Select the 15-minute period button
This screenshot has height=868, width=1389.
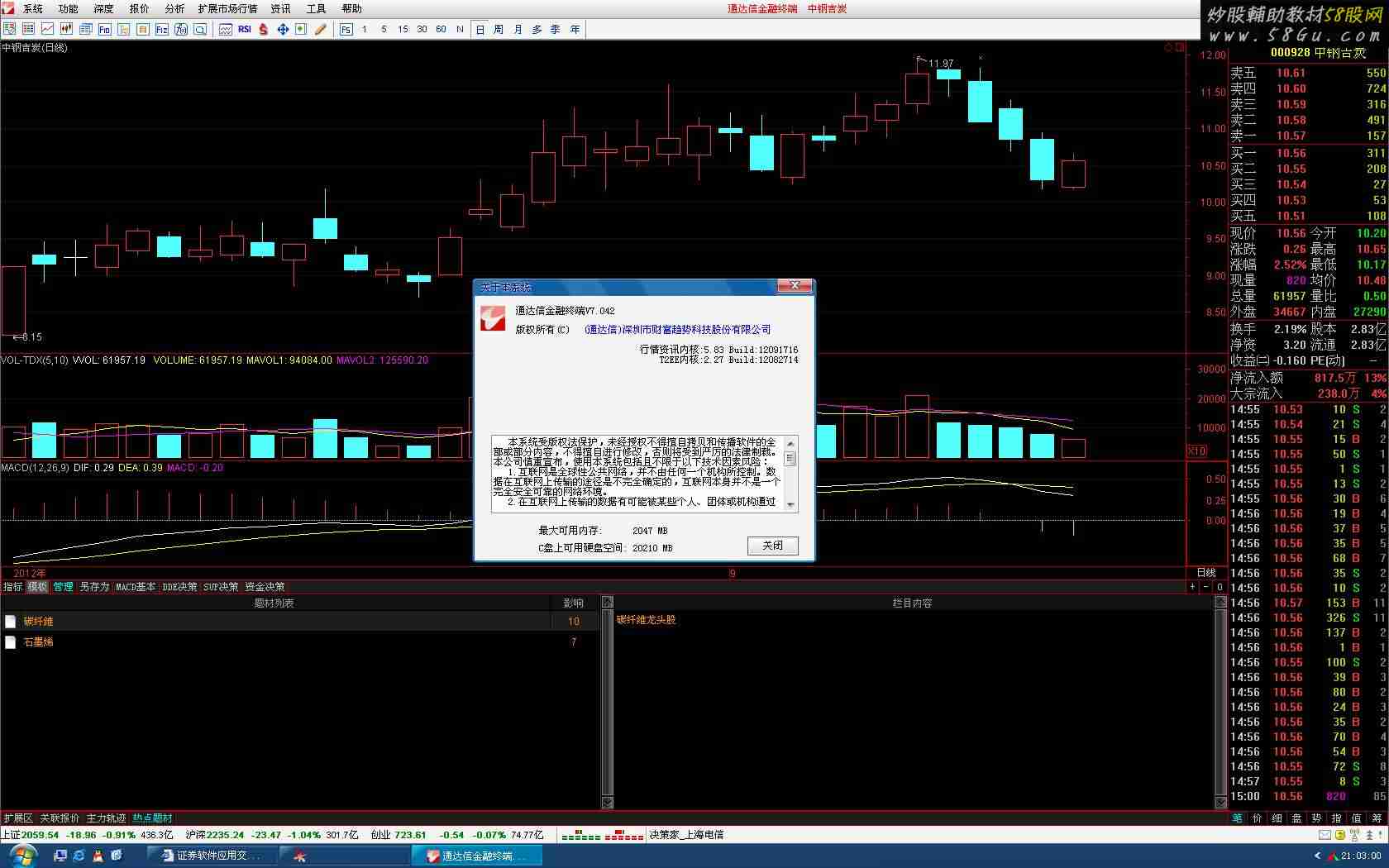(403, 29)
